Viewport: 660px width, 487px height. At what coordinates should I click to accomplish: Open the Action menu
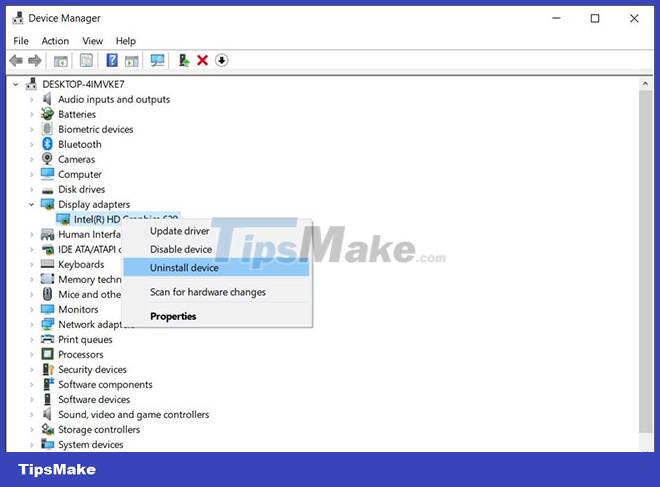[55, 41]
